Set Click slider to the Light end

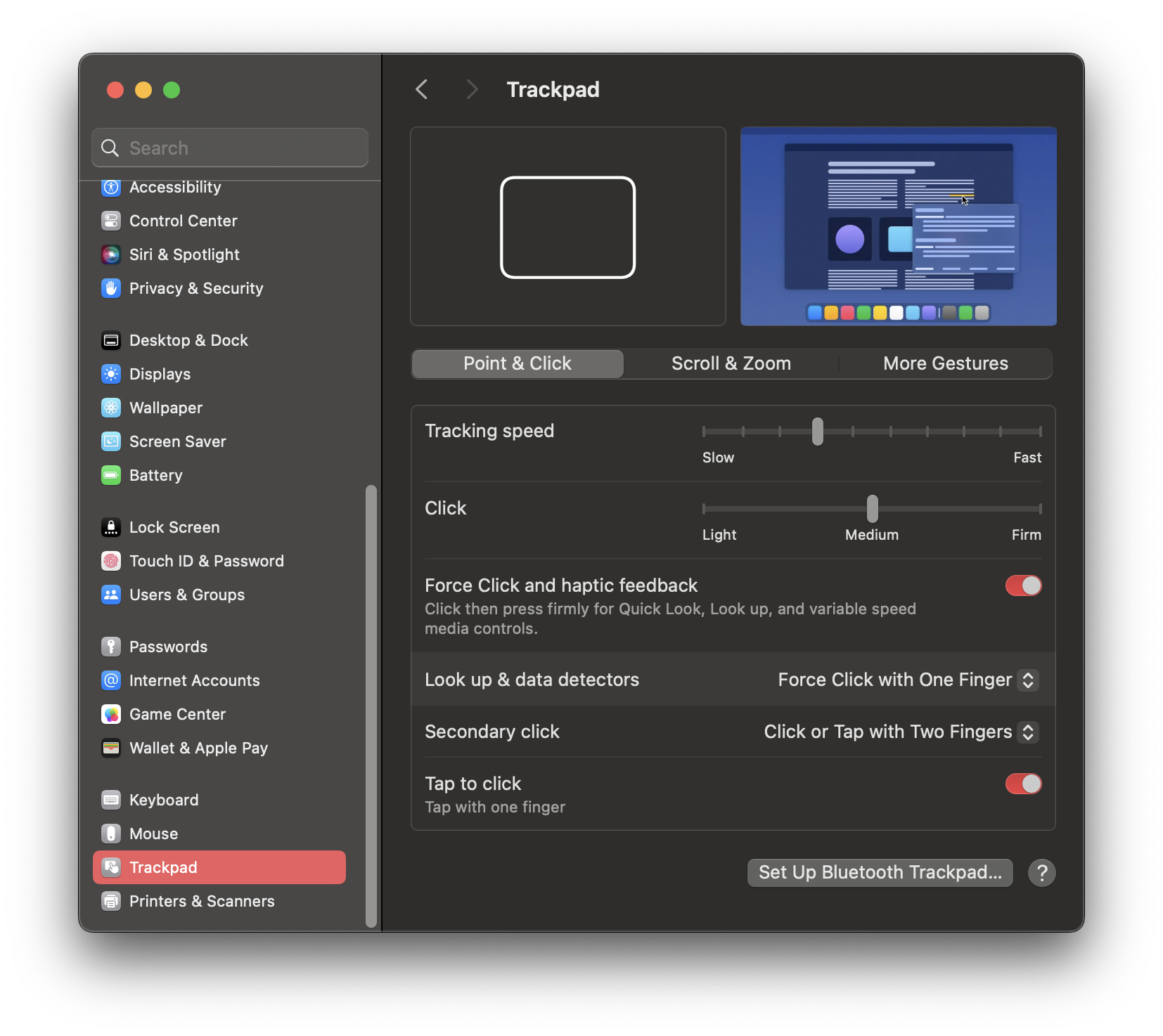click(x=704, y=509)
